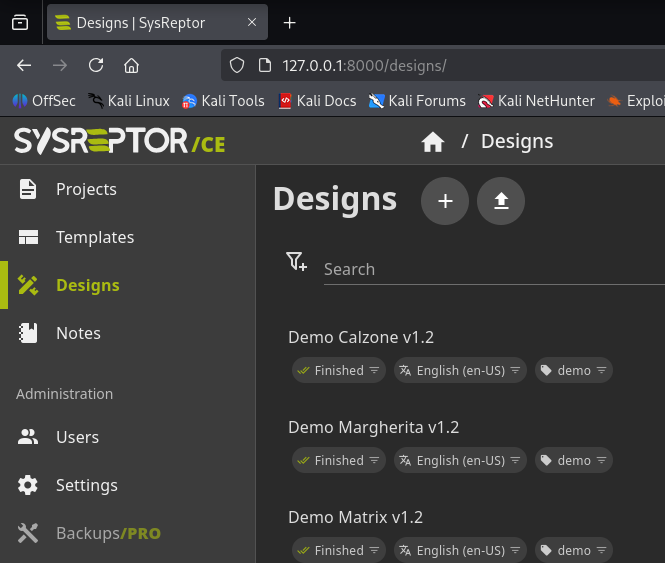Focus the designs Search field
665x563 pixels.
(x=494, y=269)
